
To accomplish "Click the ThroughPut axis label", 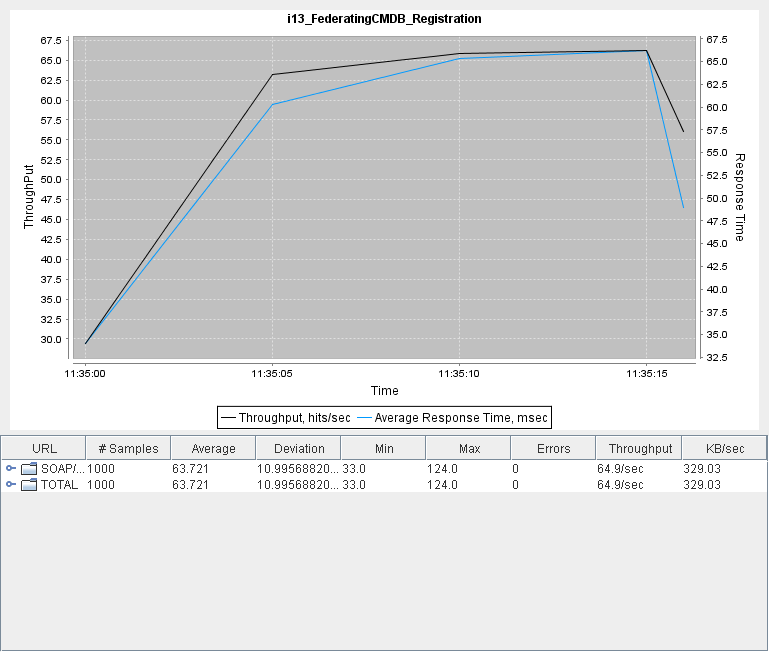I will click(28, 197).
